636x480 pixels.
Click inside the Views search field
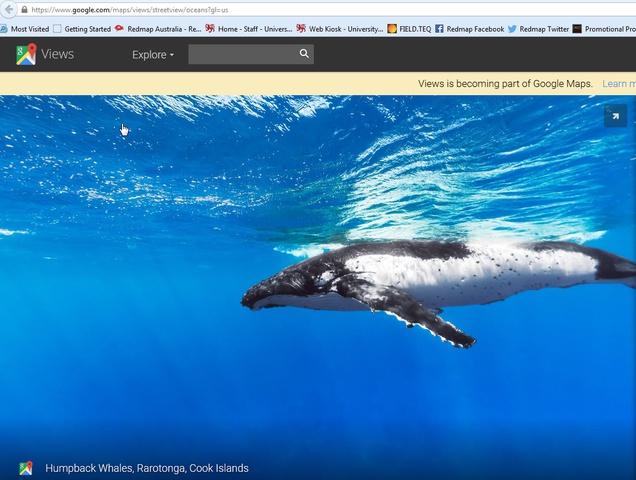[x=242, y=54]
